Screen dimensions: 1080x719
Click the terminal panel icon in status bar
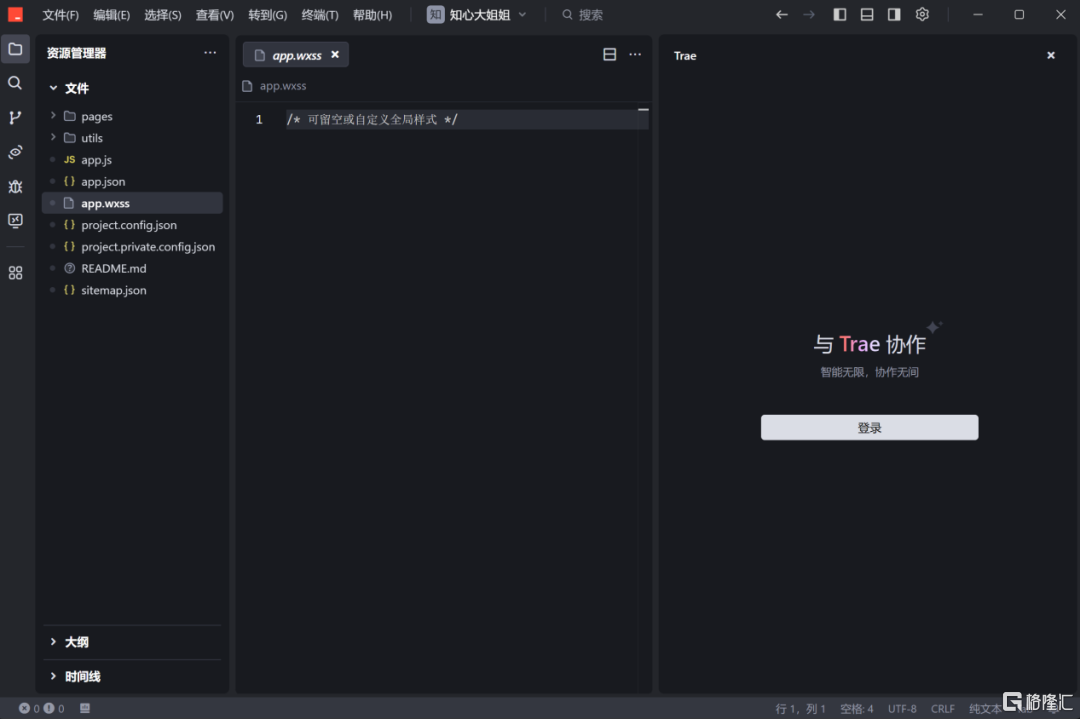(x=85, y=708)
